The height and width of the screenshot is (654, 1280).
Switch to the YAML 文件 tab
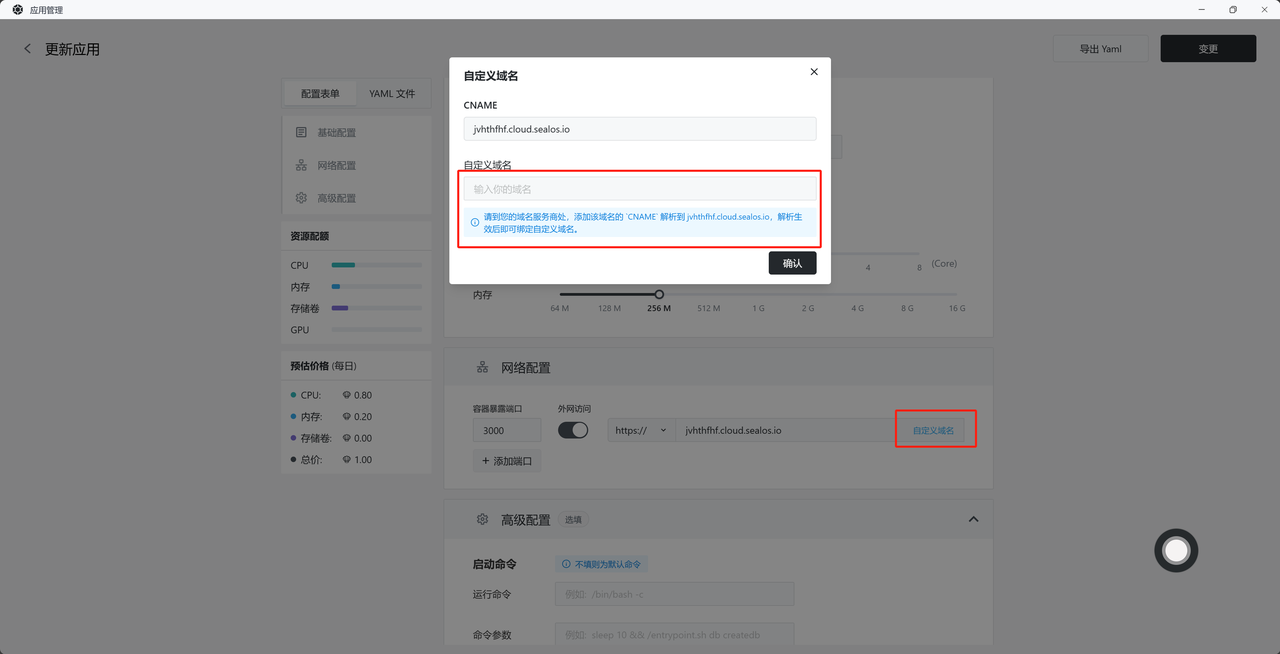392,94
